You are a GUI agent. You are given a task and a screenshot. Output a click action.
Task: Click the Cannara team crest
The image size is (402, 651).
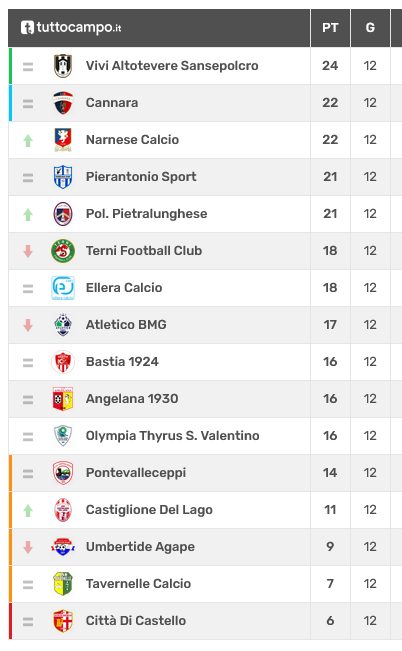pos(63,103)
